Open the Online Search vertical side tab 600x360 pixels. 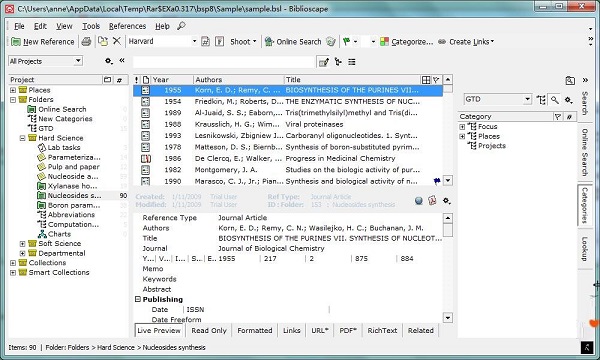coord(584,152)
